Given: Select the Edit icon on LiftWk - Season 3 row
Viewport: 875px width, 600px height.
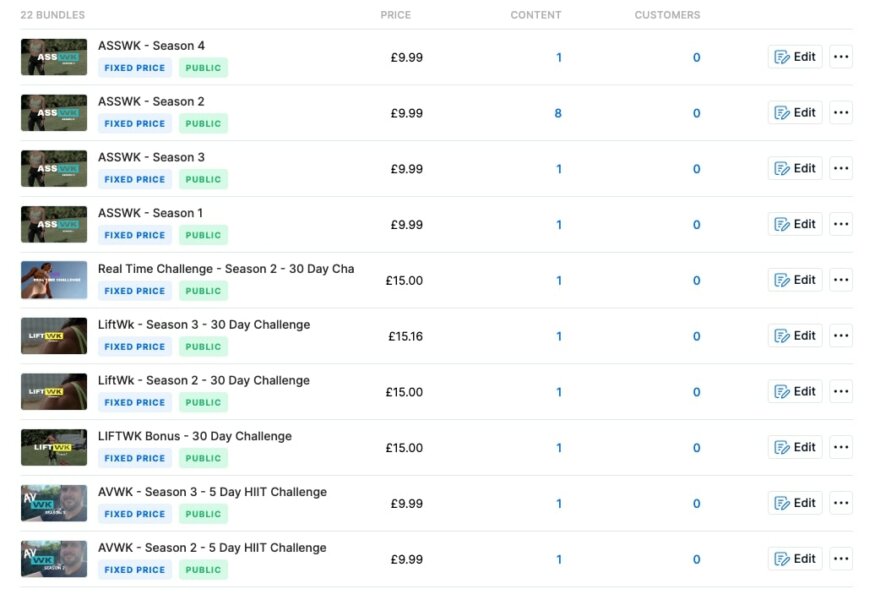Looking at the screenshot, I should [x=783, y=335].
